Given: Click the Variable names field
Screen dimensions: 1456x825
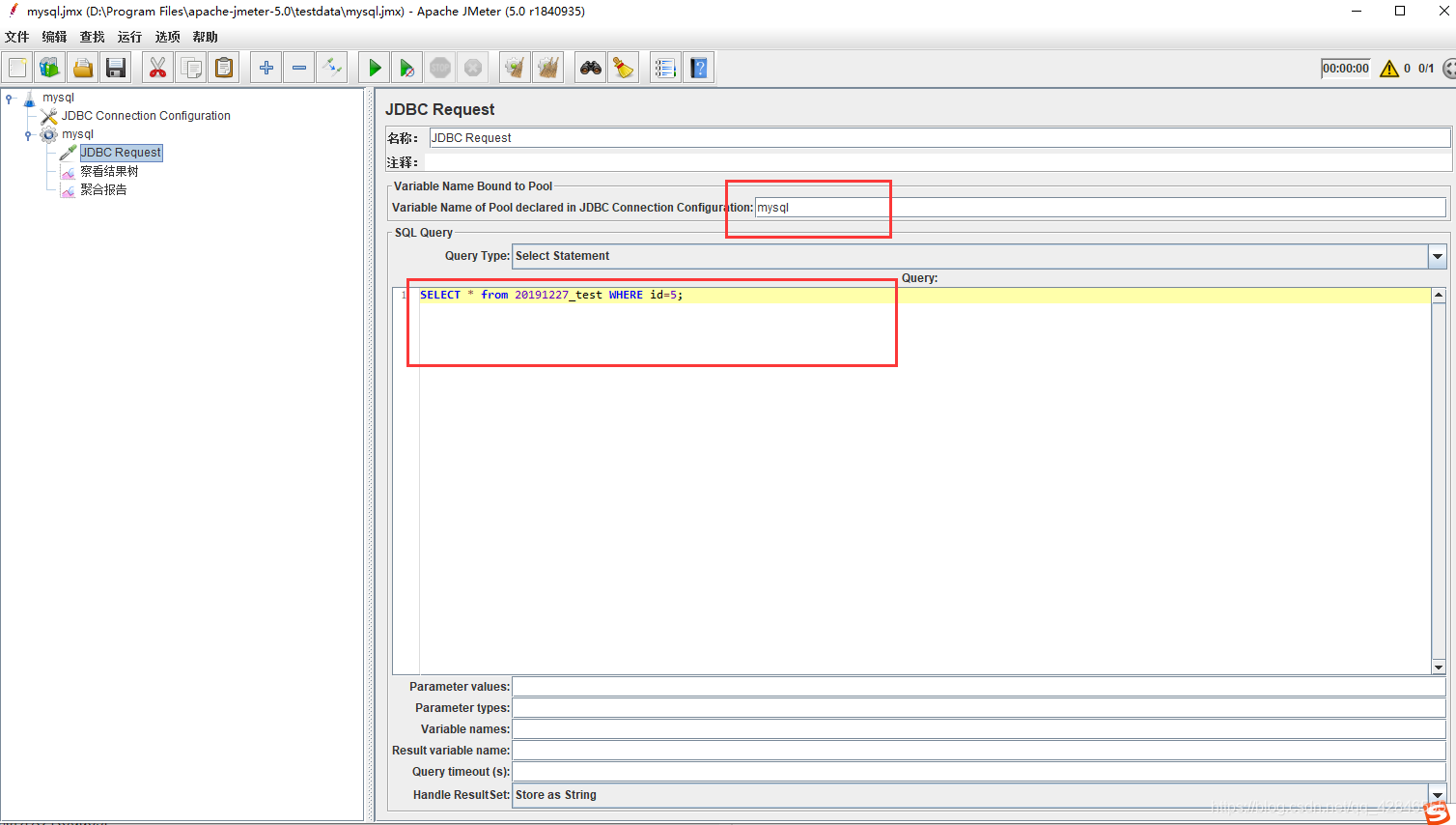Looking at the screenshot, I should pos(978,729).
